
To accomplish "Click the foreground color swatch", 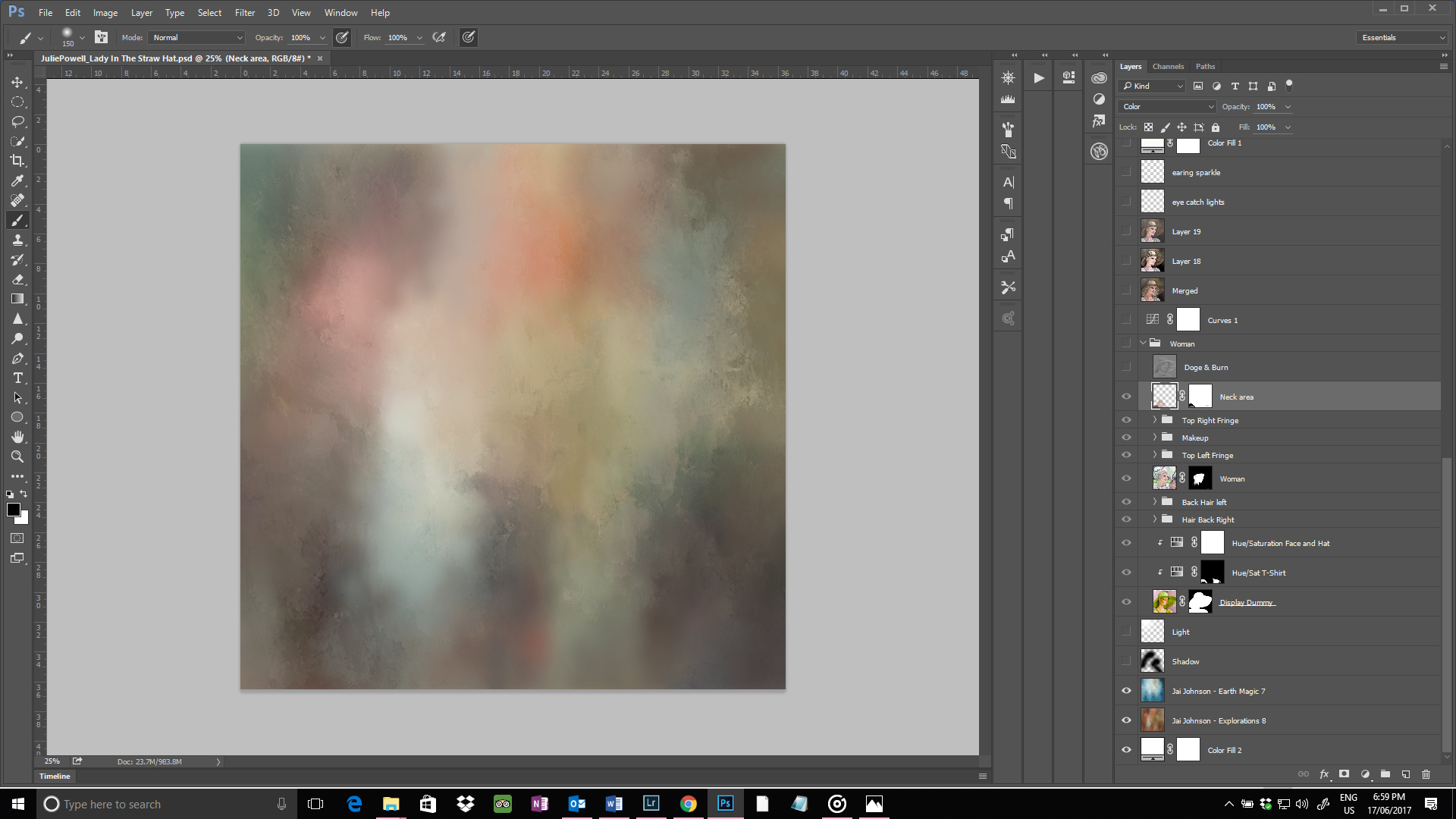I will 13,510.
